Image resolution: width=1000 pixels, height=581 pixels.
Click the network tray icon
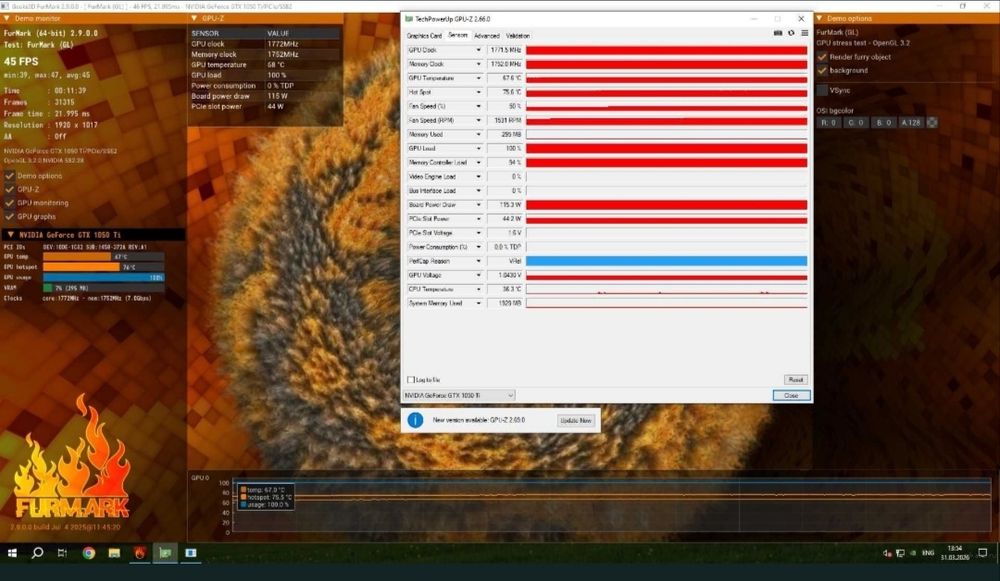click(x=900, y=553)
